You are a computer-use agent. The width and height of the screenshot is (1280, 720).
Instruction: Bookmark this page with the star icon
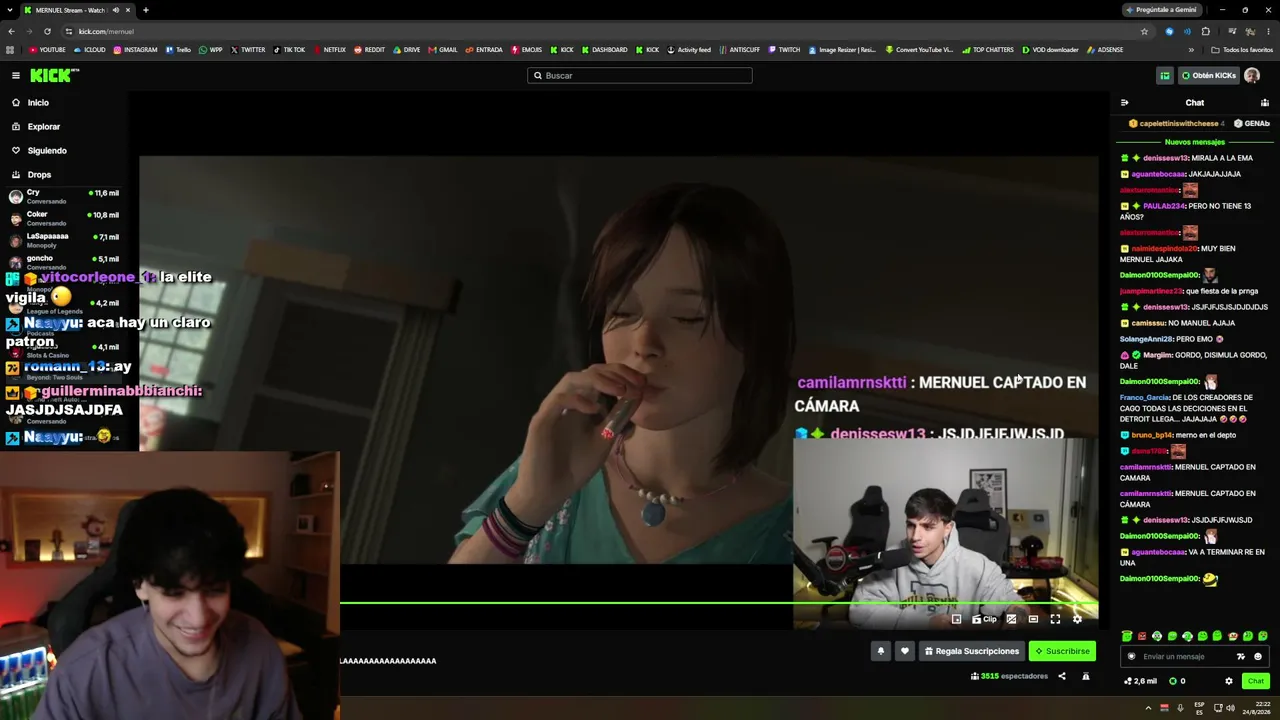[1144, 31]
